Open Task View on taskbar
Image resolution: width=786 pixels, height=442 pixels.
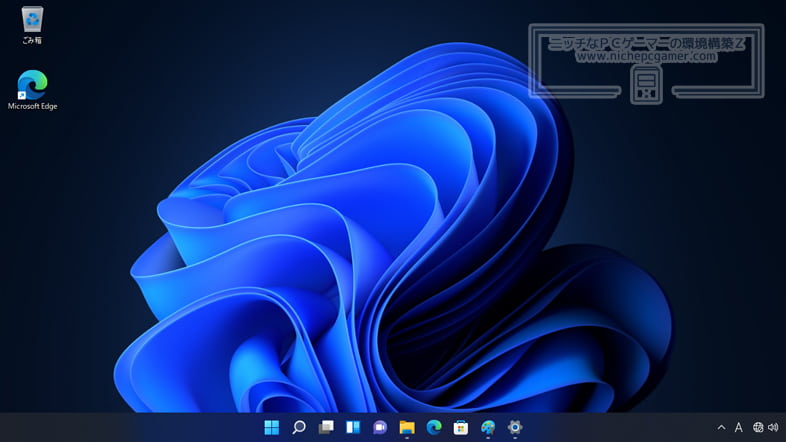coord(326,427)
